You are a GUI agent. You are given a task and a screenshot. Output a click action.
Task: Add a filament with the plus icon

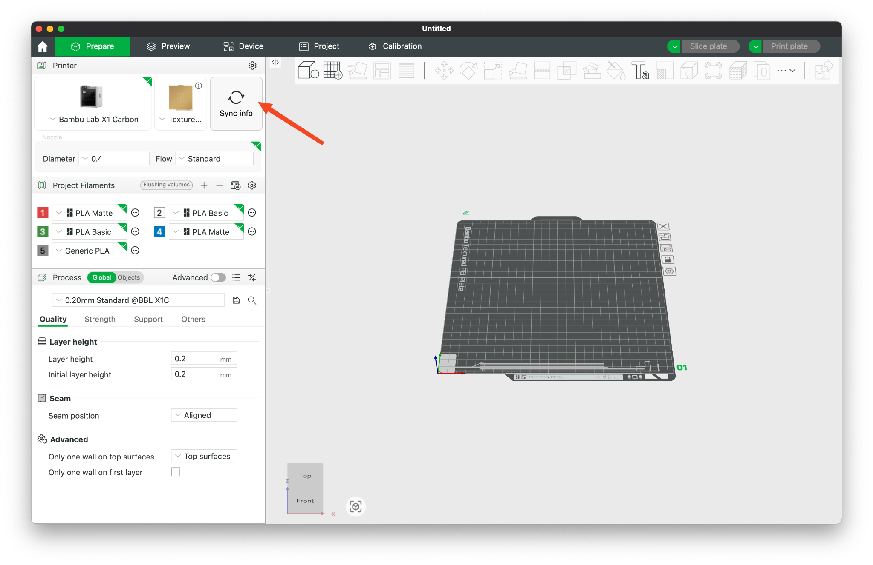coord(204,185)
